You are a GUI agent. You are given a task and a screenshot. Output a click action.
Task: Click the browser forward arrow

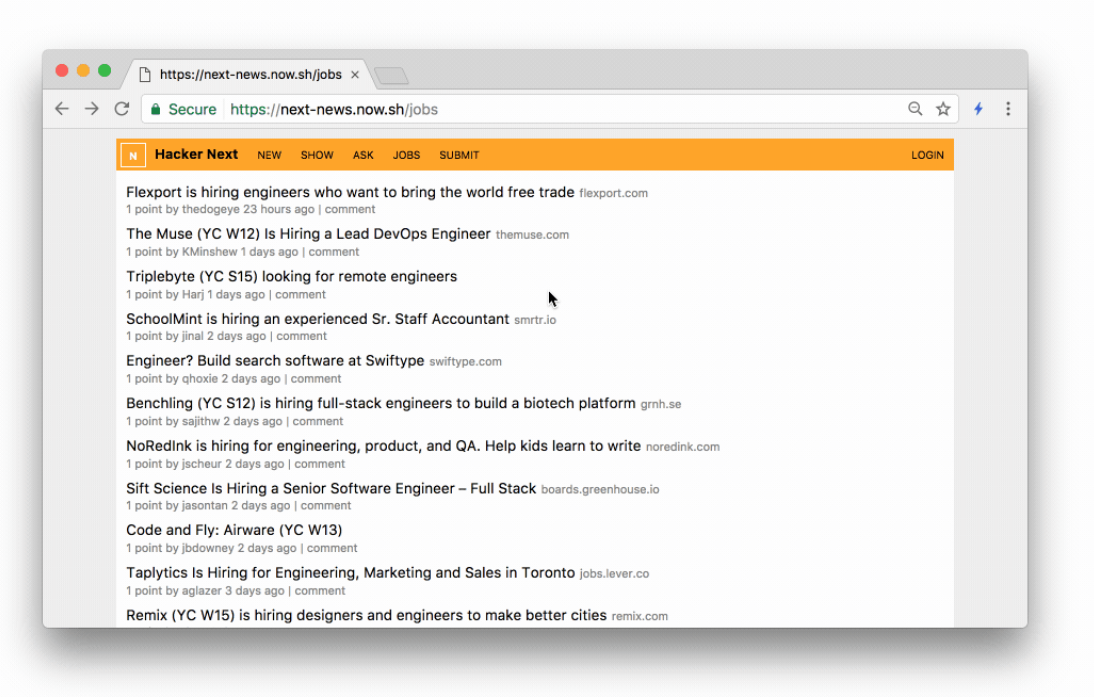tap(91, 109)
